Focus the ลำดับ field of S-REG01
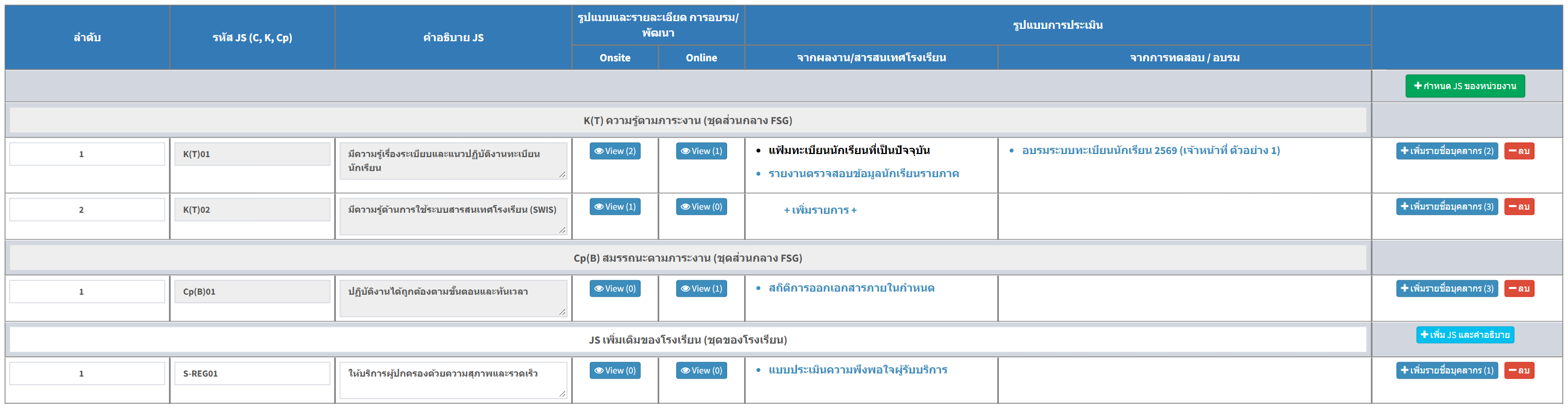 tap(87, 373)
